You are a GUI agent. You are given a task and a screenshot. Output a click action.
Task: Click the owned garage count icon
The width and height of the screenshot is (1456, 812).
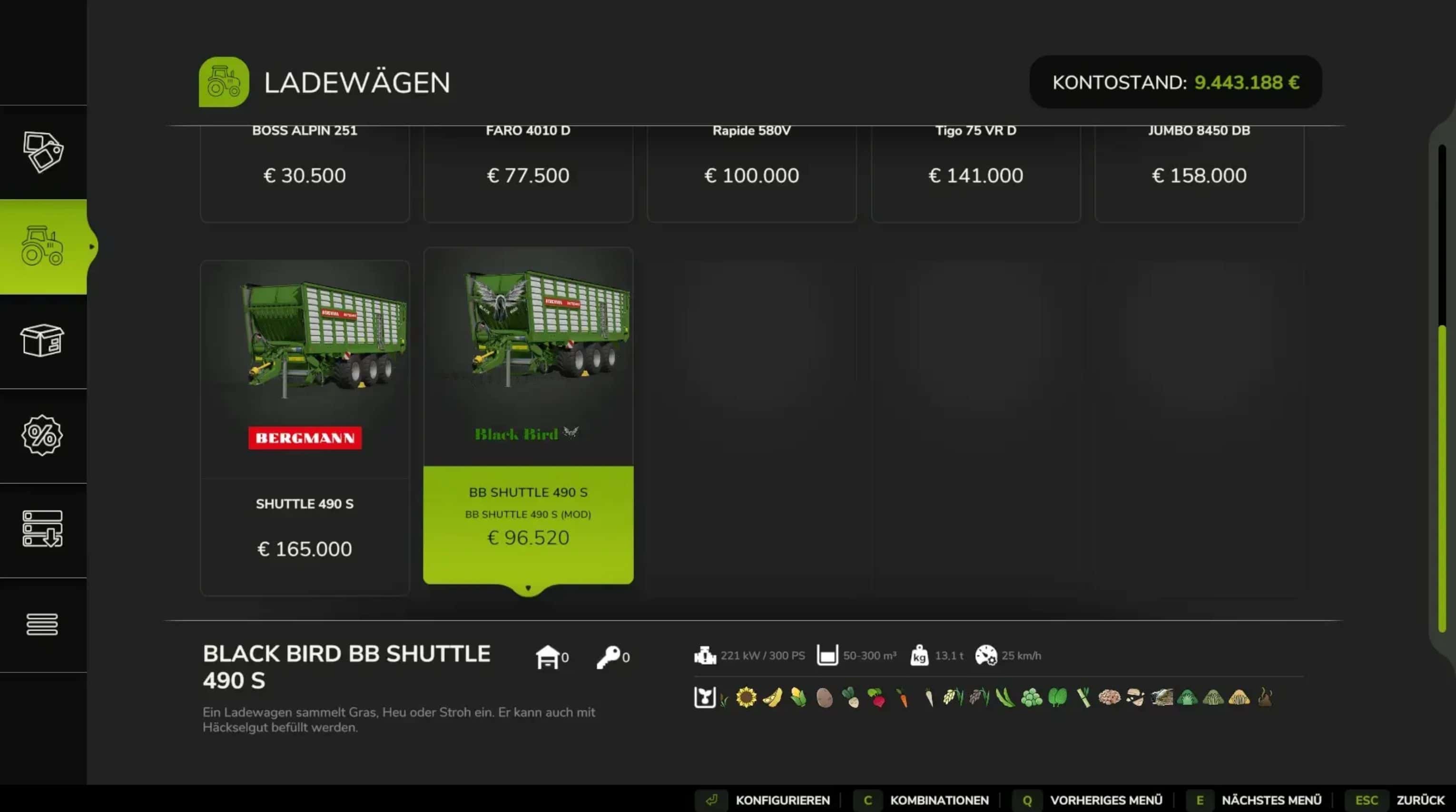pos(552,657)
